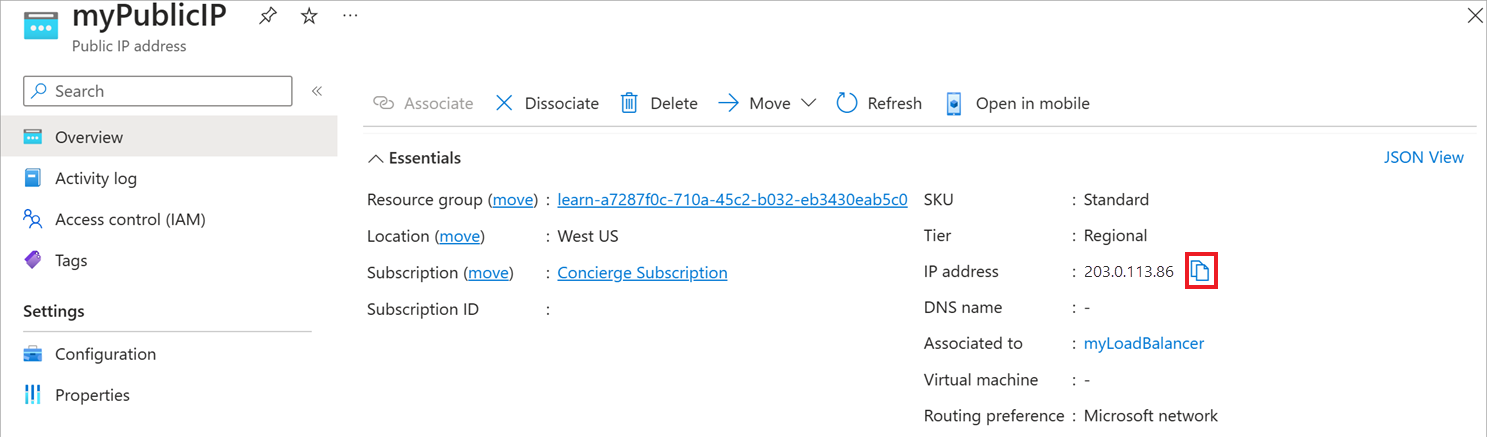
Task: Click the purple Tags icon
Action: [x=33, y=260]
